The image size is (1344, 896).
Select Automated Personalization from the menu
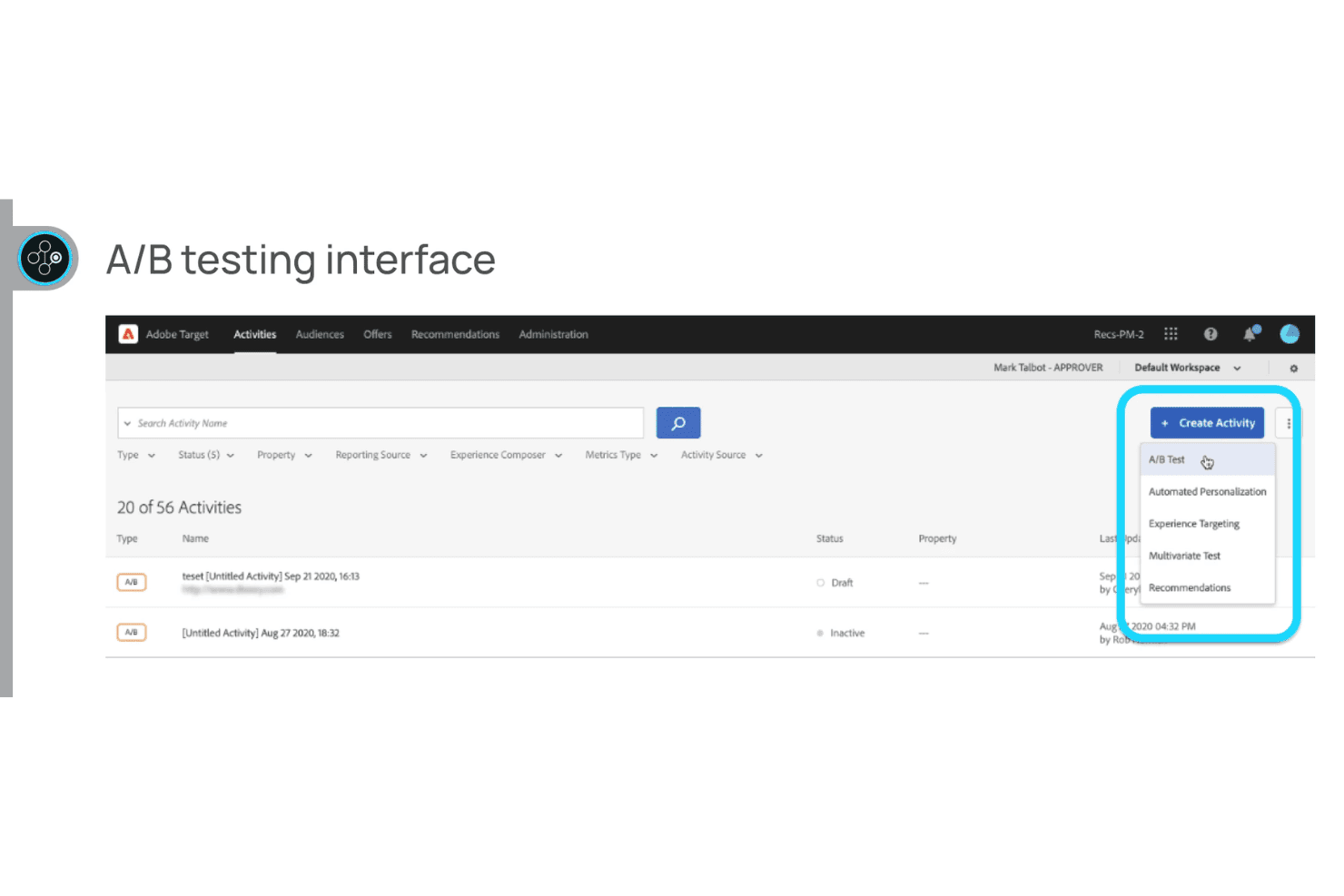[1208, 491]
